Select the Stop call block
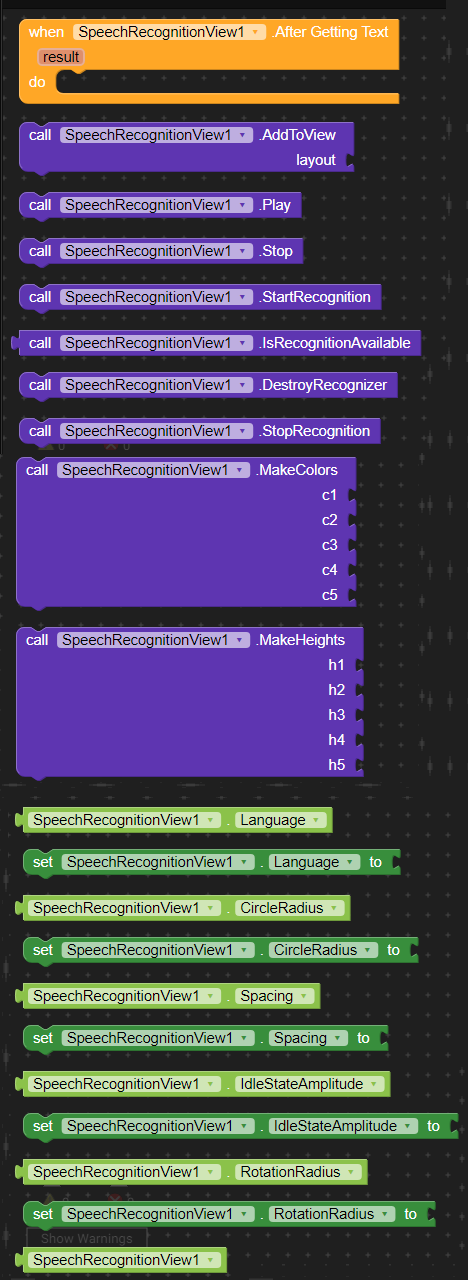 point(160,251)
